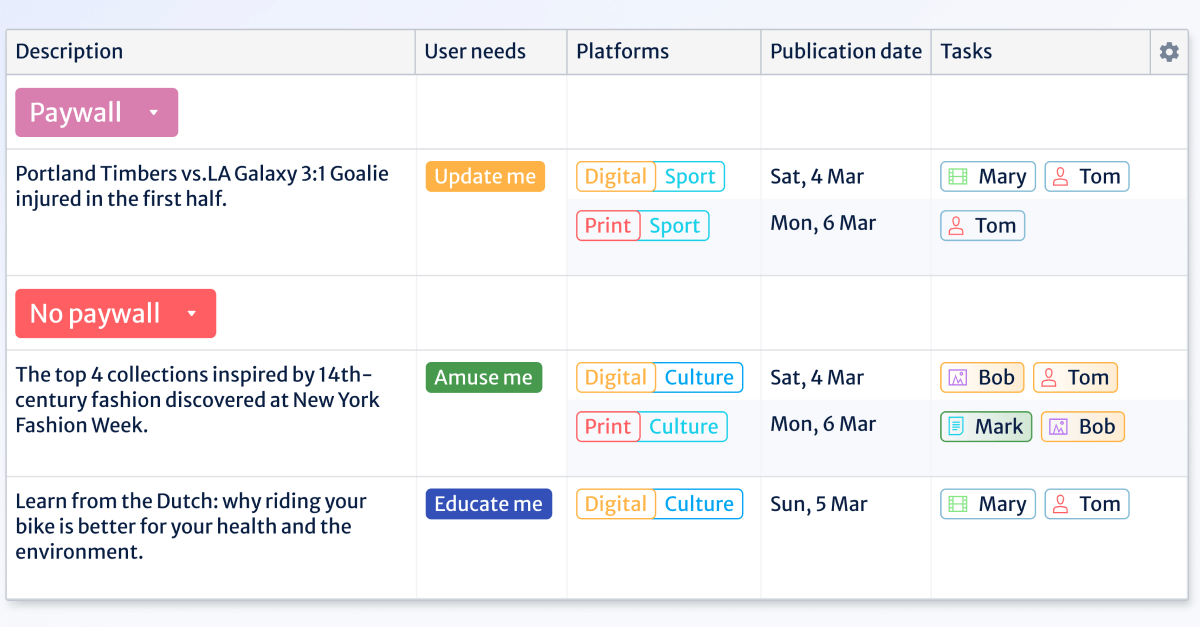Select the Digital Sport platform tag
The height and width of the screenshot is (627, 1200).
click(x=650, y=176)
